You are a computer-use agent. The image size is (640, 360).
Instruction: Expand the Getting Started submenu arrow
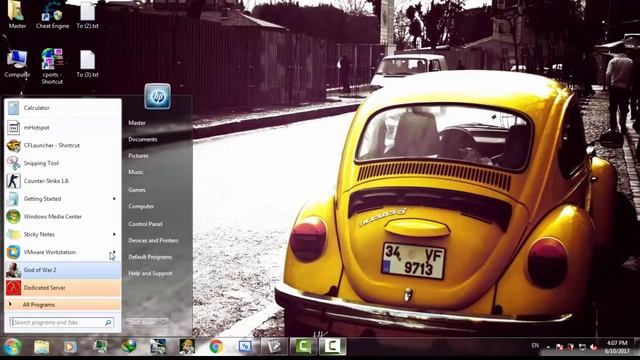pyautogui.click(x=114, y=199)
